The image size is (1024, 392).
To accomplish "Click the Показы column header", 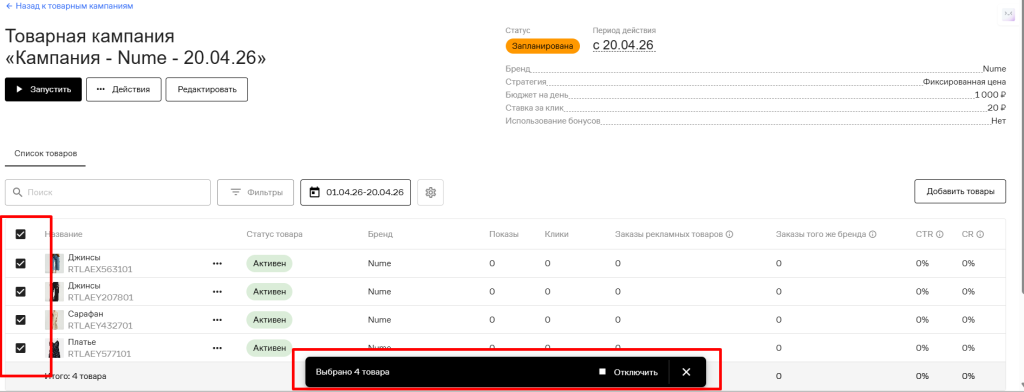I will [504, 234].
